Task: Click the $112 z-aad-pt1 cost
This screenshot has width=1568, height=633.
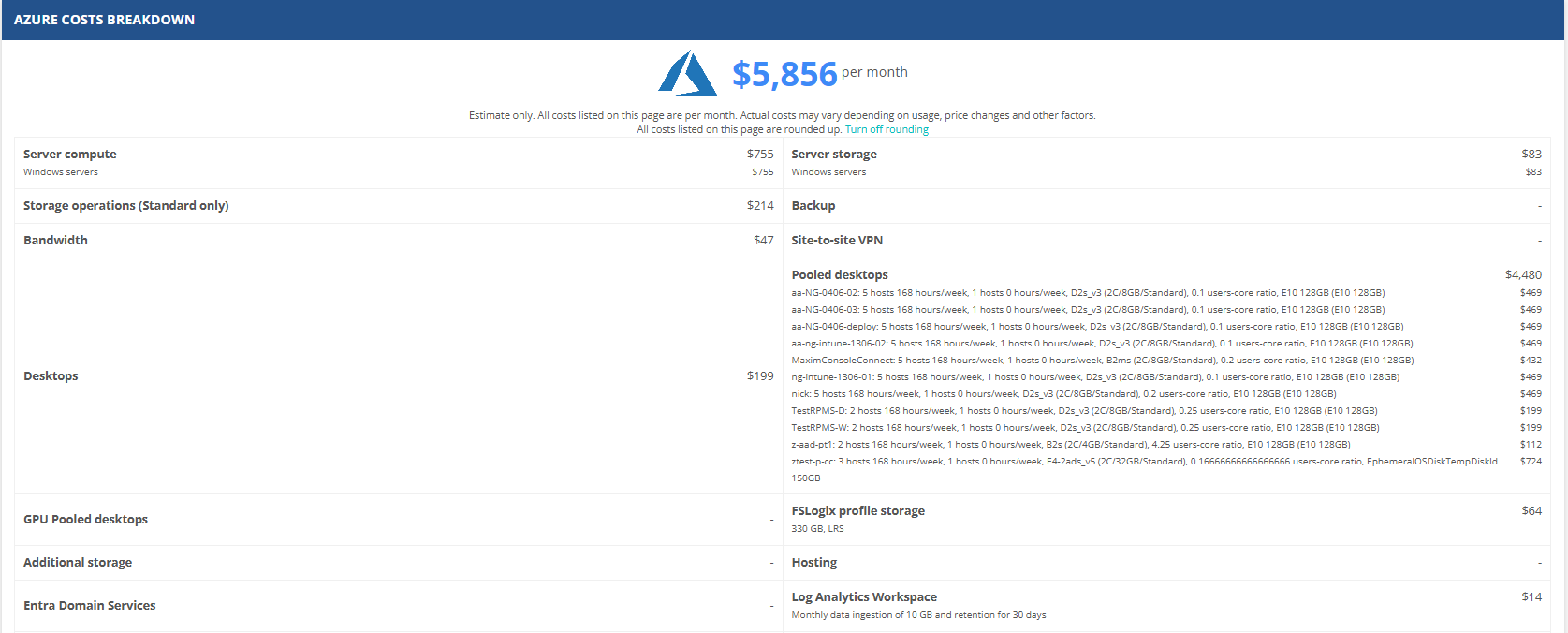Action: point(1531,445)
